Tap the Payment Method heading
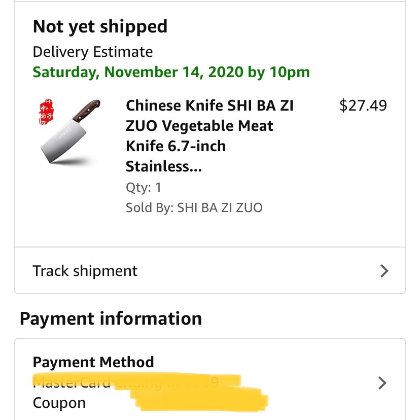 93,362
